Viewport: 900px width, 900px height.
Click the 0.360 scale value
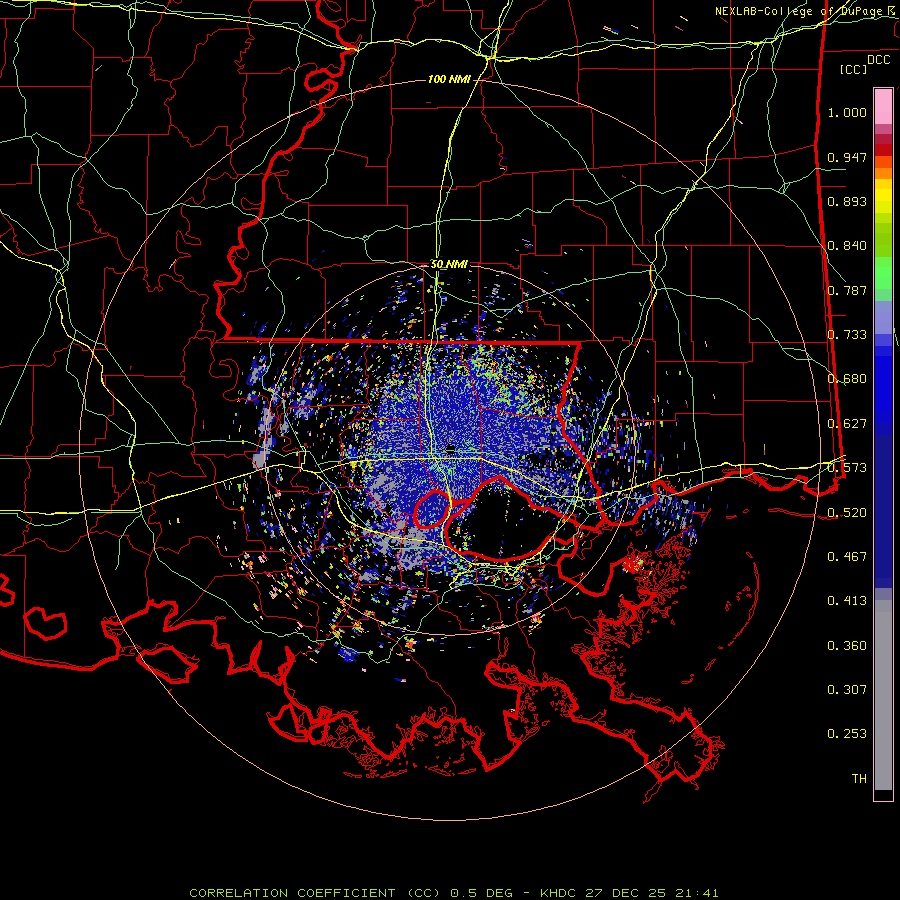coord(847,646)
